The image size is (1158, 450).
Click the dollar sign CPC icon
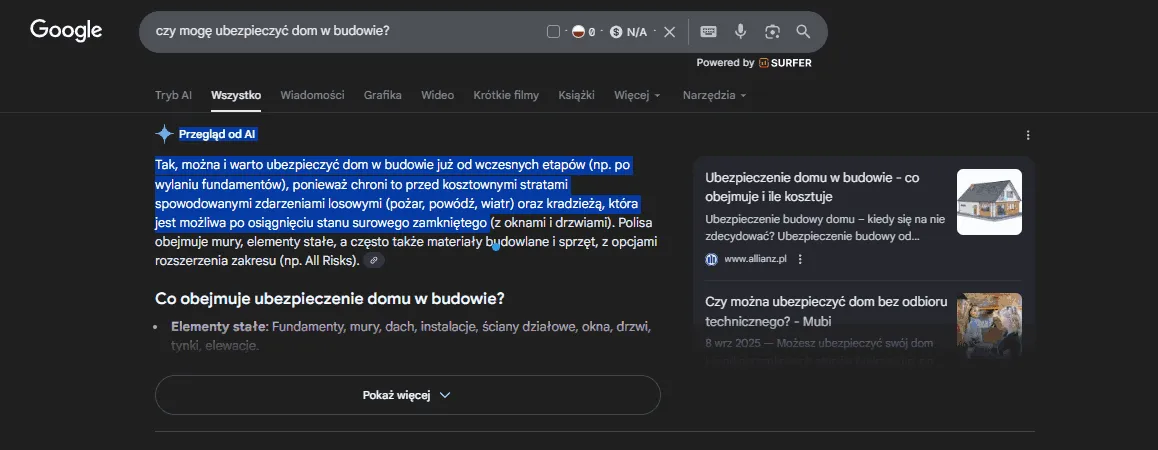tap(616, 32)
